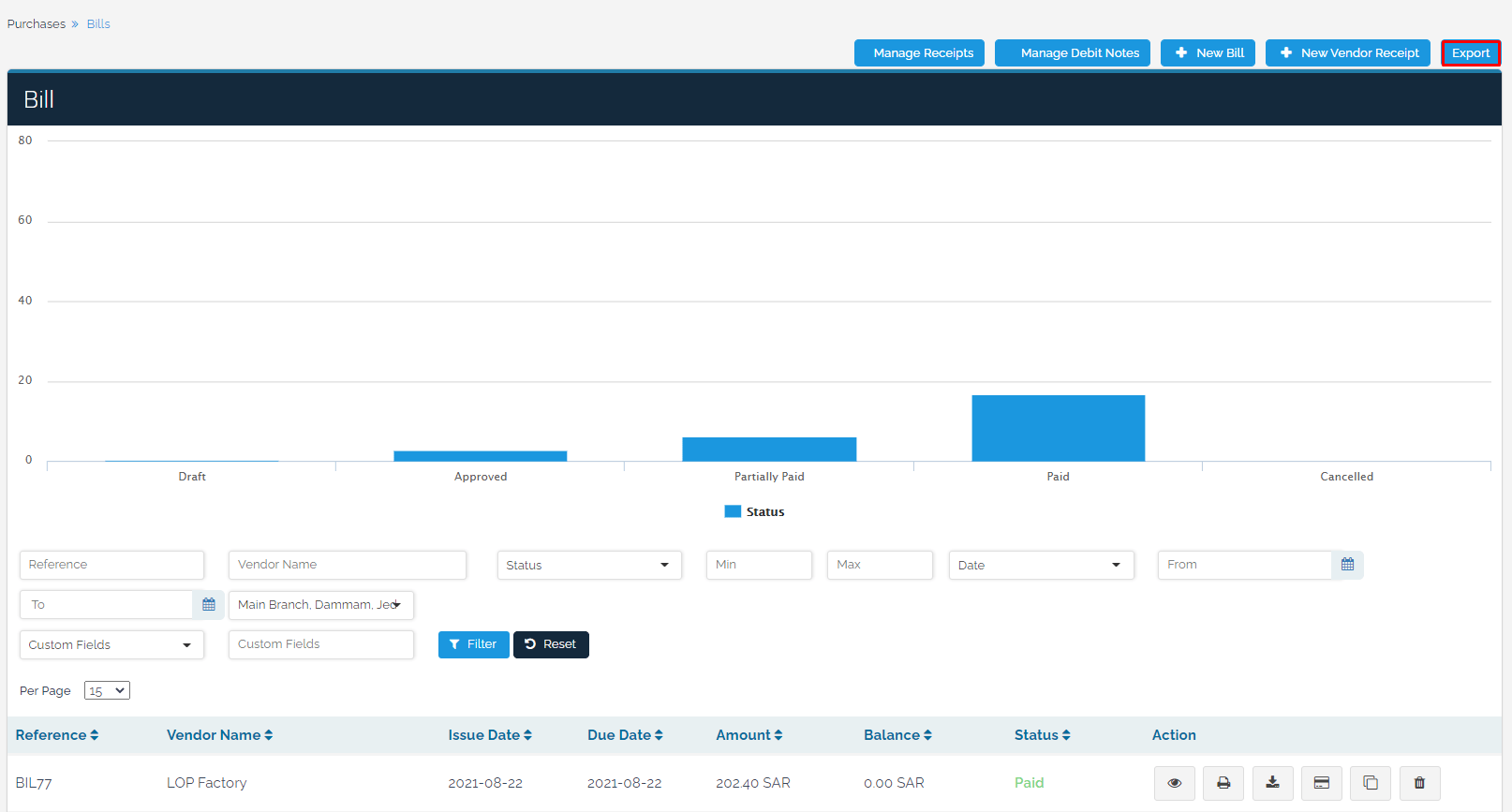Sort table by Status column arrows
This screenshot has height=812, width=1512.
click(x=1066, y=735)
